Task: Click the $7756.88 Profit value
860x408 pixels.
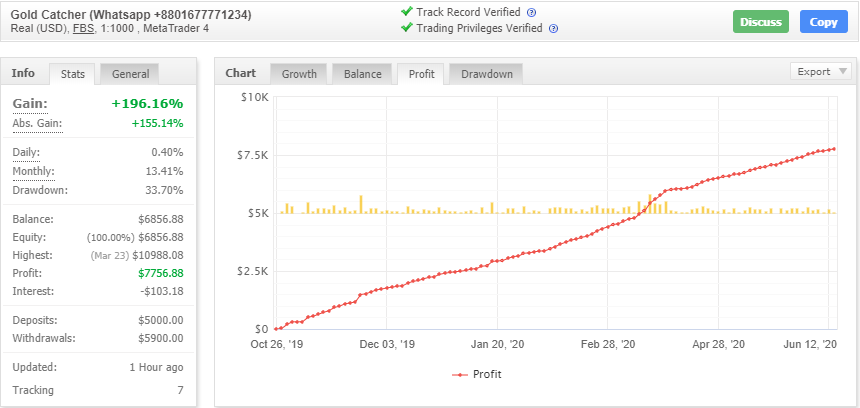Action: pyautogui.click(x=161, y=273)
